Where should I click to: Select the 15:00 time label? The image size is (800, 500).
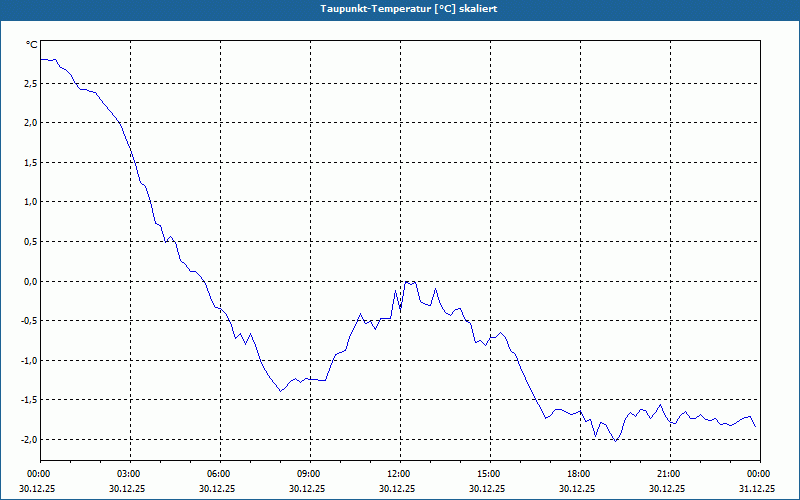490,474
